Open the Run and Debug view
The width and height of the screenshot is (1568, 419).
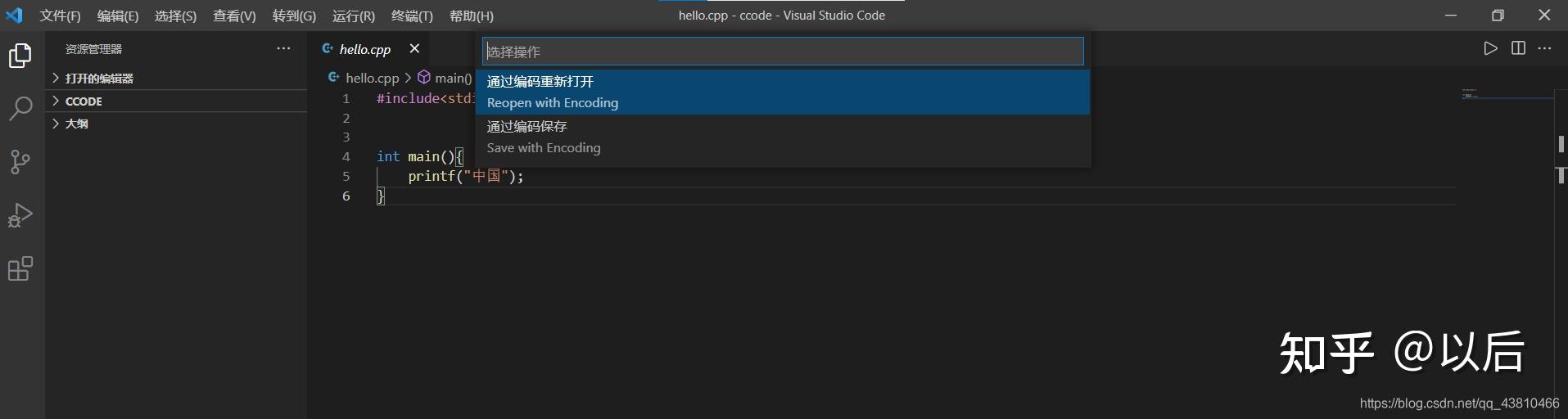[20, 215]
